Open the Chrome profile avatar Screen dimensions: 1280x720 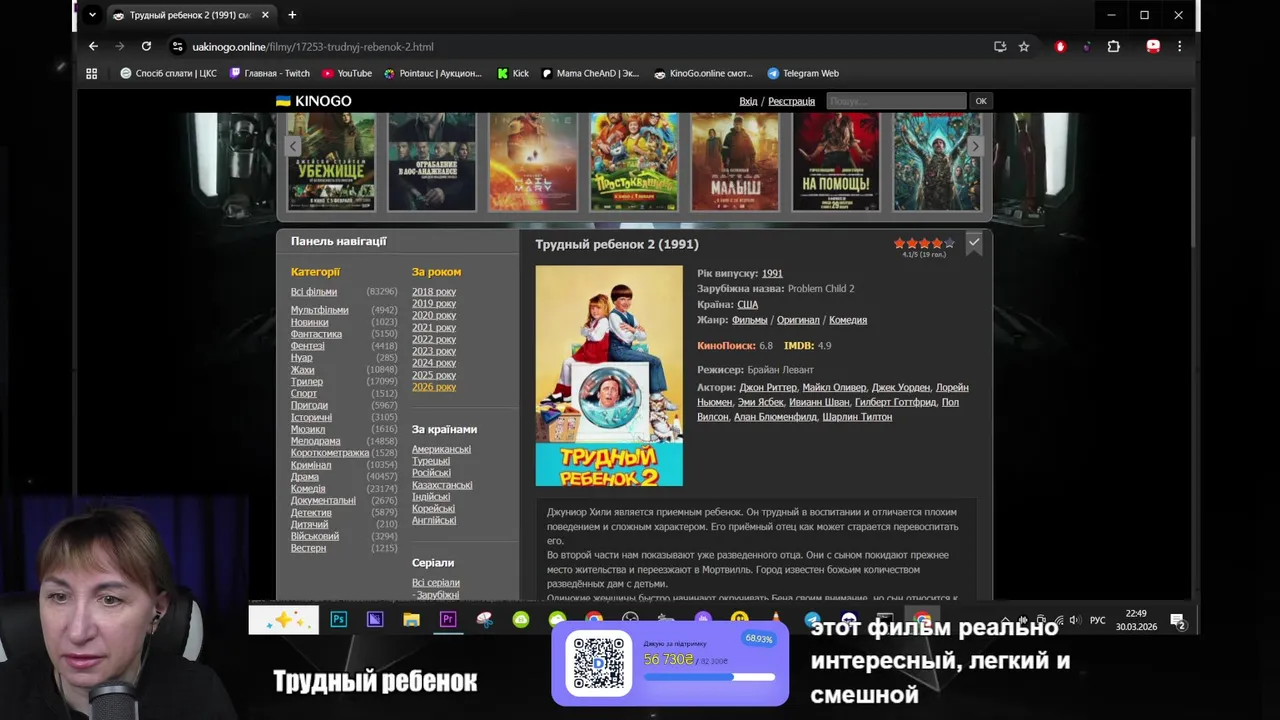click(1153, 46)
